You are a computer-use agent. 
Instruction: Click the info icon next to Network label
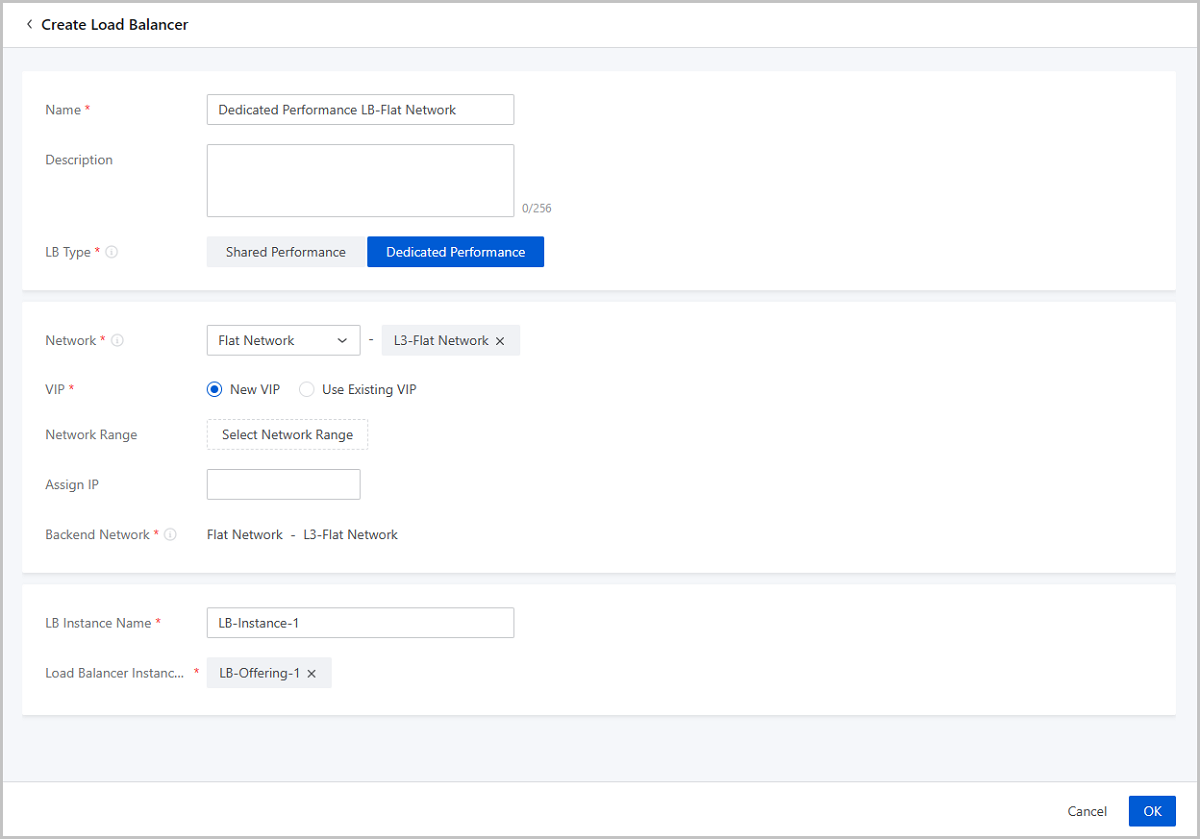118,340
